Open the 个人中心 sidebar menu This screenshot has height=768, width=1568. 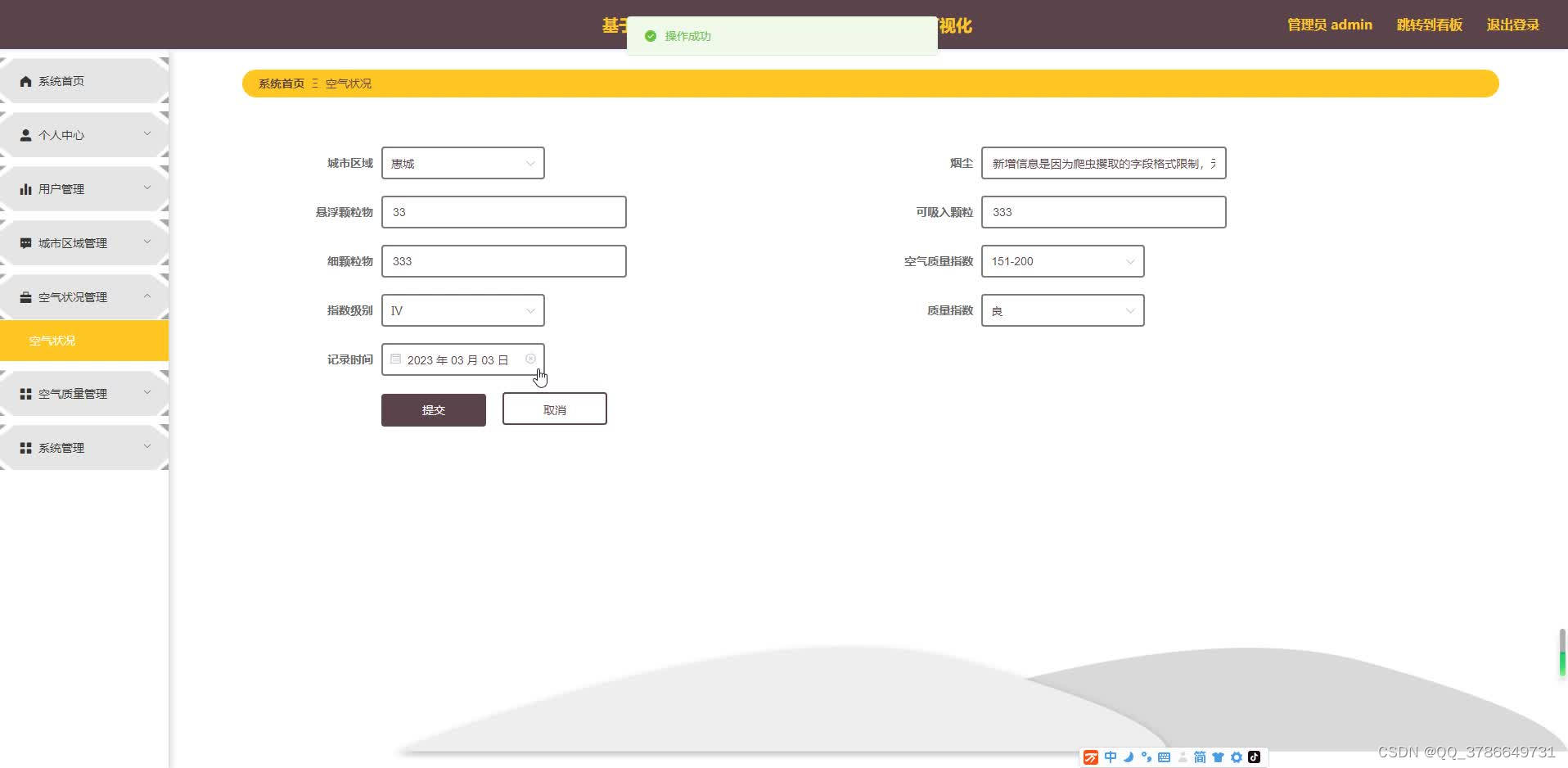click(84, 135)
